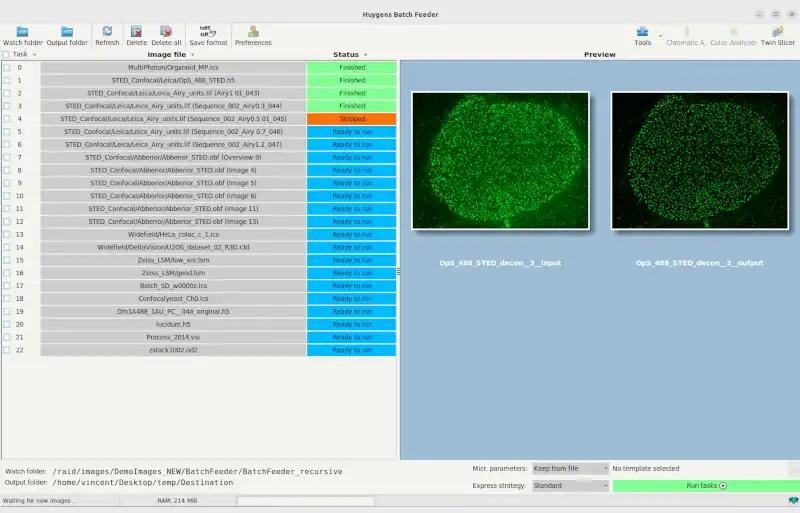Image resolution: width=800 pixels, height=513 pixels.
Task: Toggle the select-all tasks checkbox
Action: click(6, 54)
